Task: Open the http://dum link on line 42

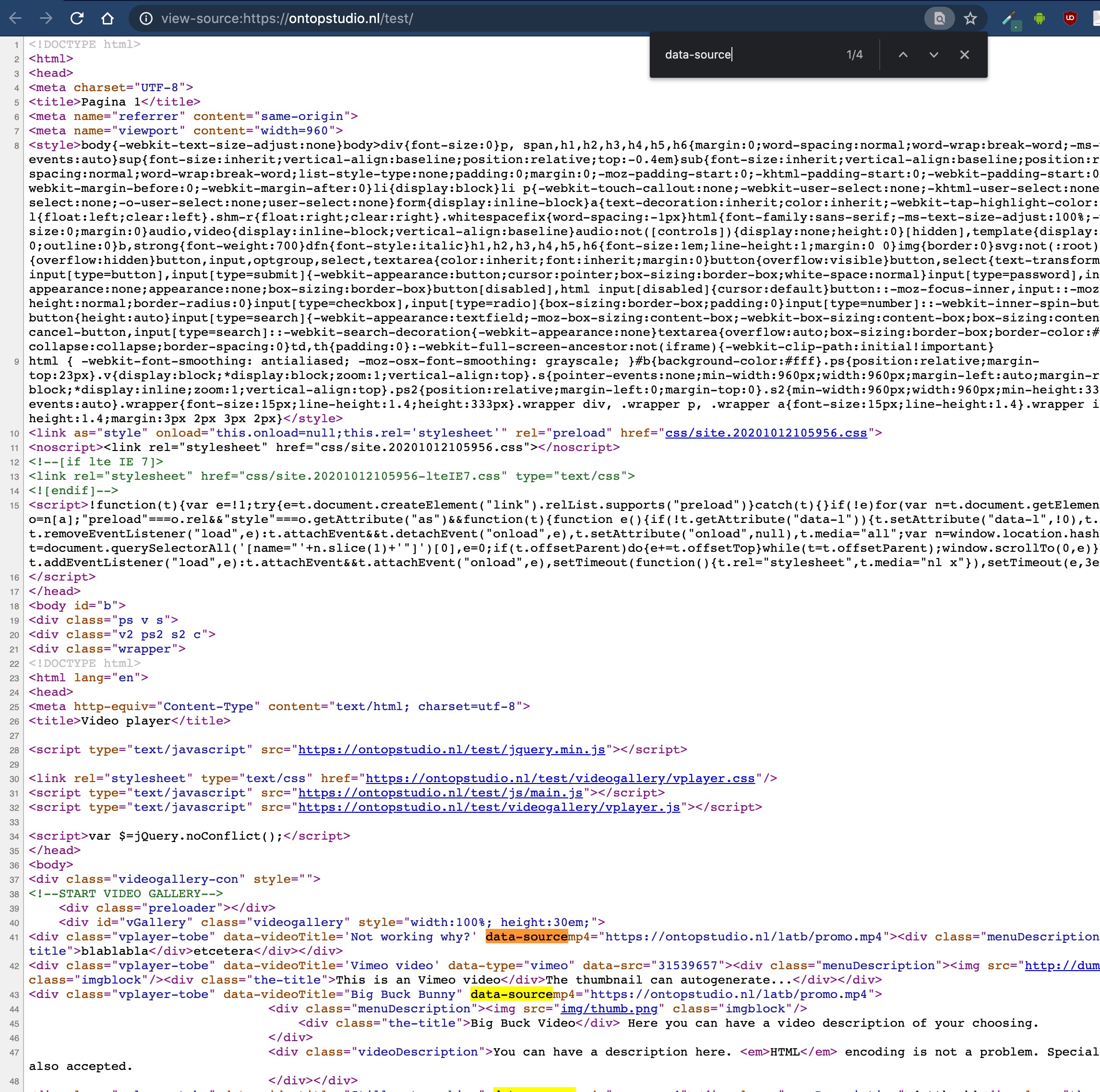Action: click(x=1062, y=965)
